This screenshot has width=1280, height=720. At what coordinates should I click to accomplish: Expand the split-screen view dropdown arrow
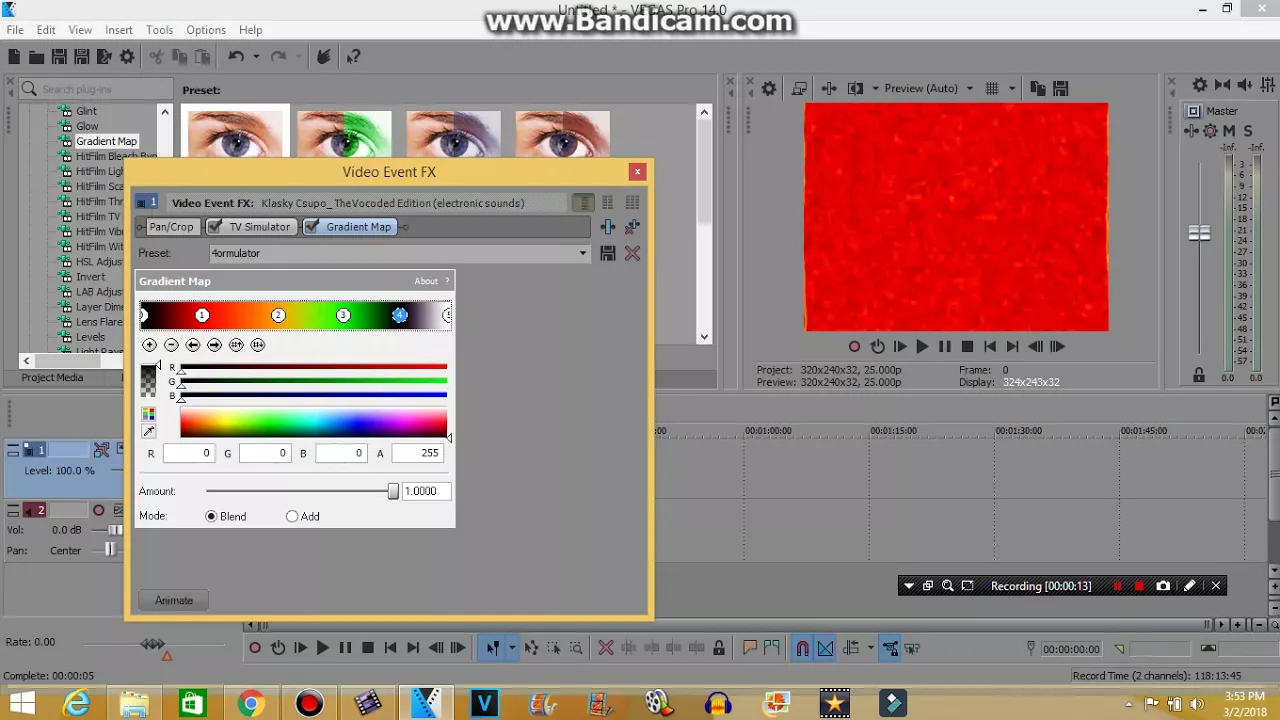[x=875, y=88]
